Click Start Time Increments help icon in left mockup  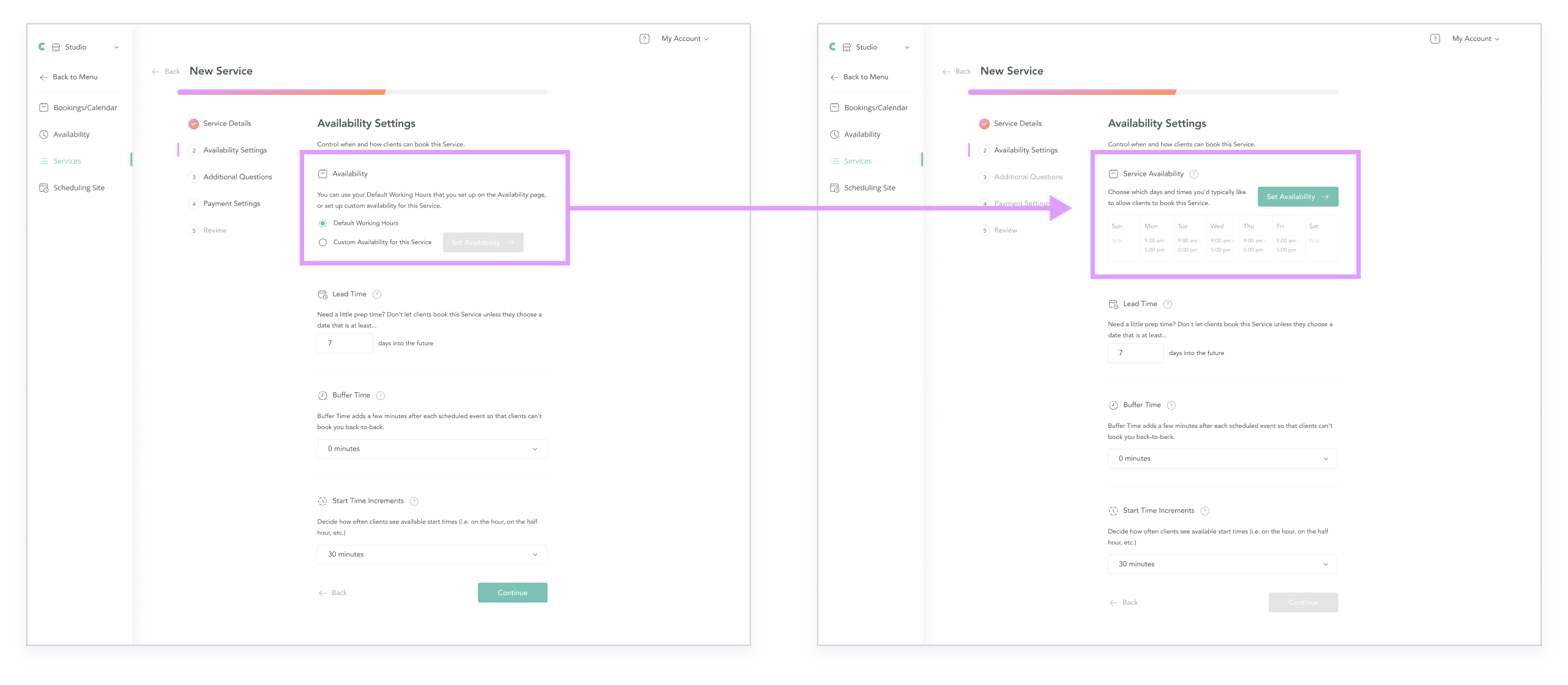pyautogui.click(x=414, y=501)
